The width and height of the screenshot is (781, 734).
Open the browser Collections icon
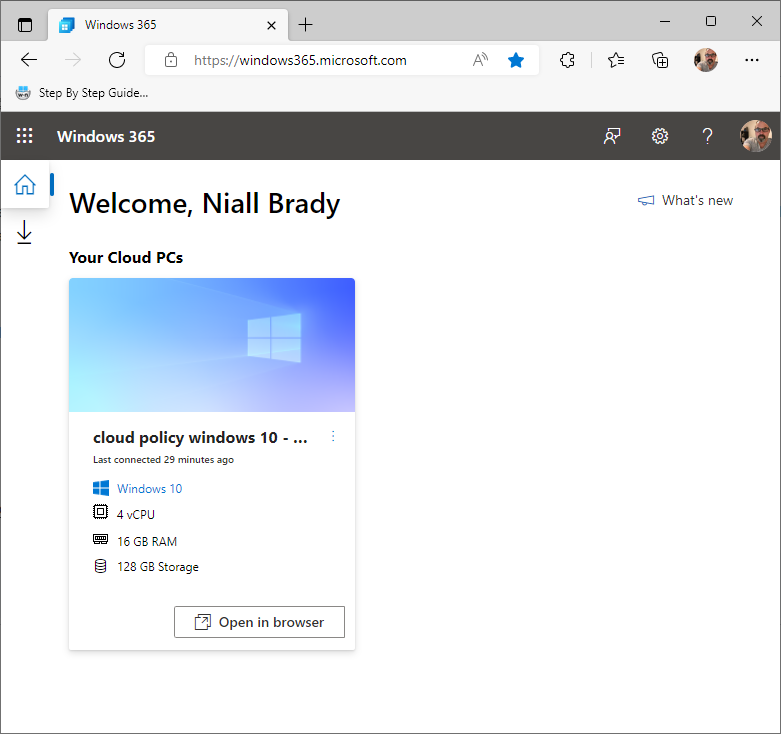click(x=660, y=60)
